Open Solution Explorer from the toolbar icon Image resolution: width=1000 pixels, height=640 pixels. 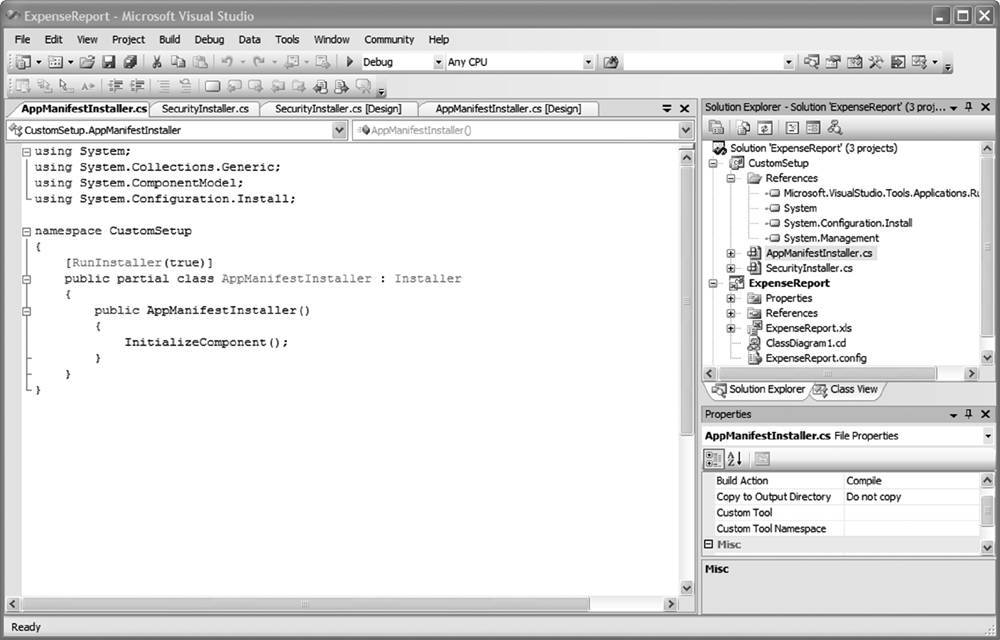click(811, 62)
